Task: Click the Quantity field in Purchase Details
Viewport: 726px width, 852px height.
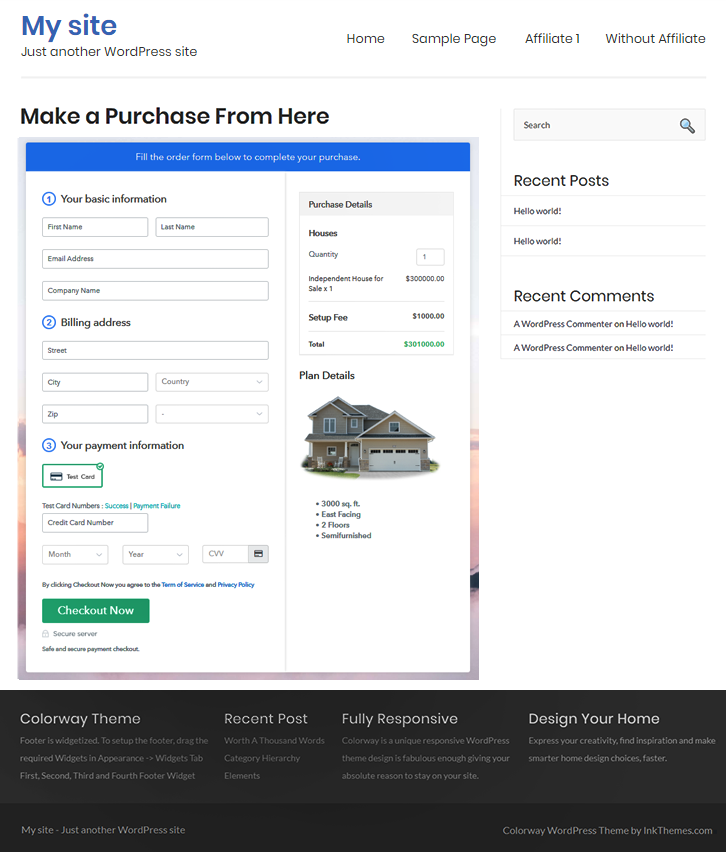Action: 430,257
